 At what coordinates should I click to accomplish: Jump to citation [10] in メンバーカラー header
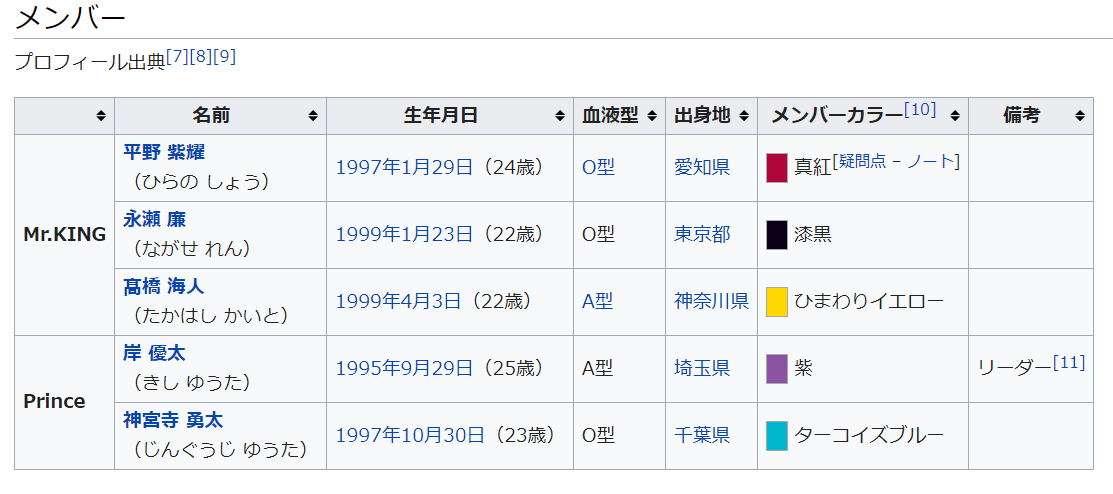[x=920, y=109]
